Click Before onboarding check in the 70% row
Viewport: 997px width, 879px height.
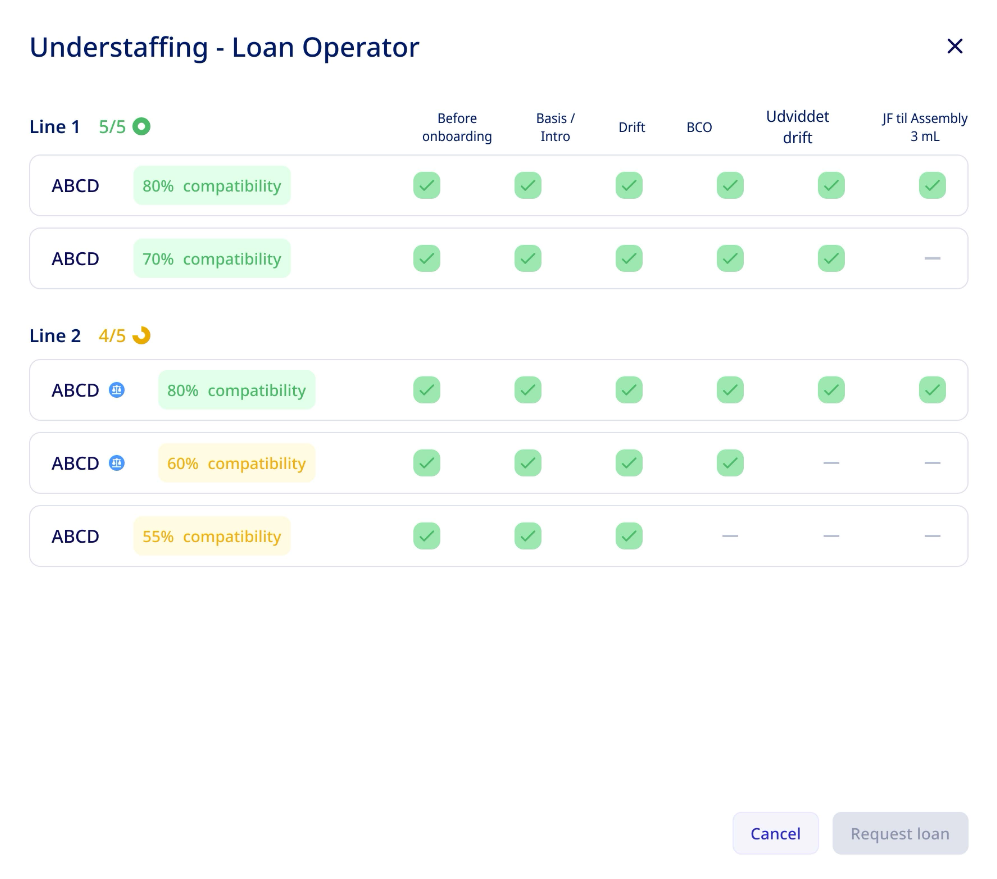click(427, 258)
